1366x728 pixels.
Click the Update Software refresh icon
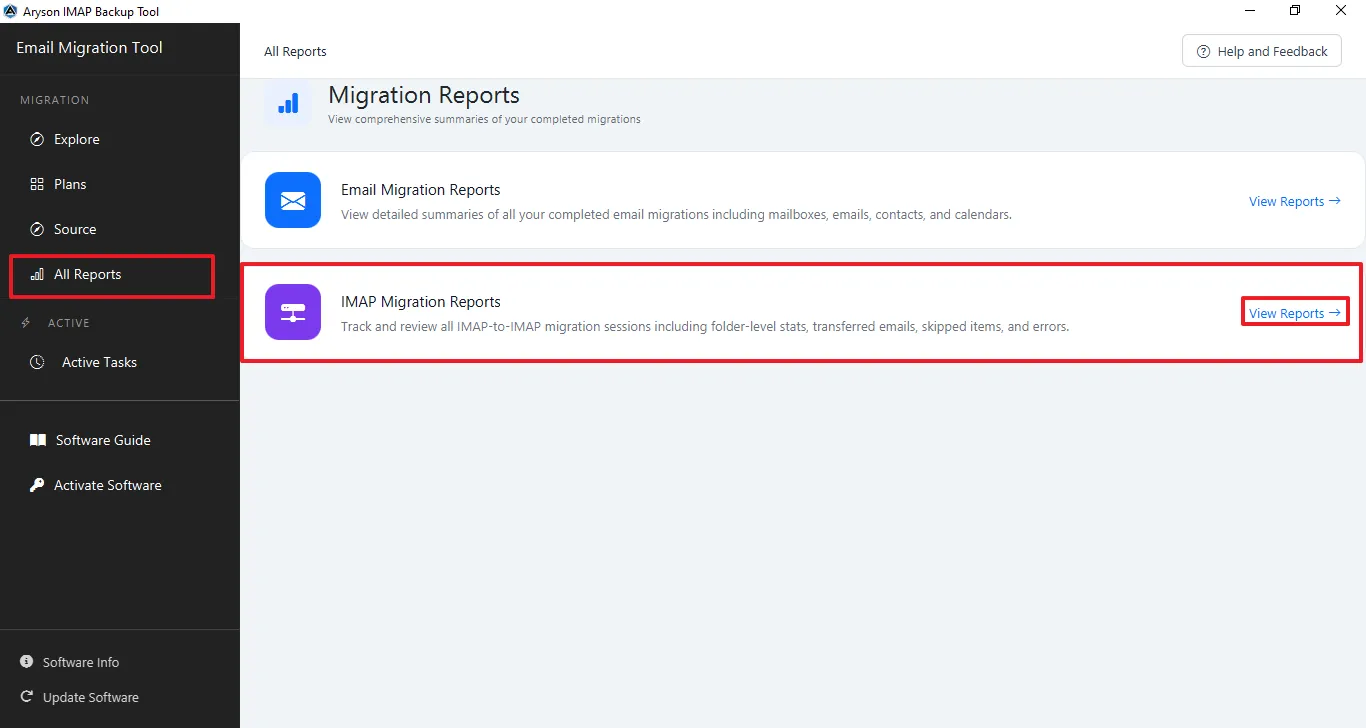[26, 697]
